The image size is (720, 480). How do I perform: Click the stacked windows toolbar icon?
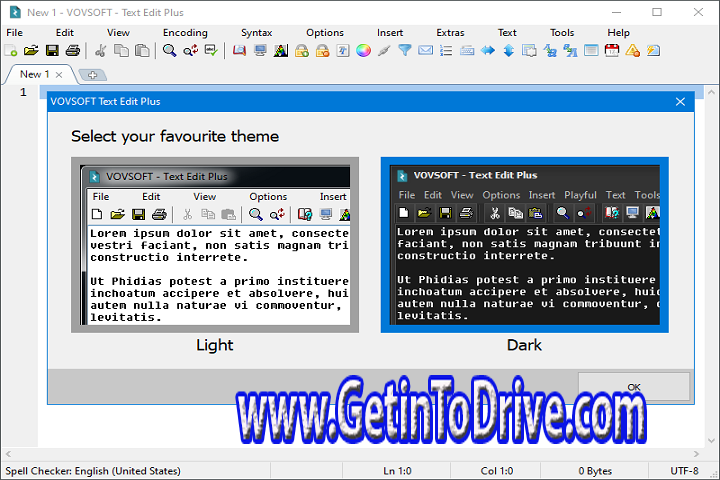[x=529, y=51]
